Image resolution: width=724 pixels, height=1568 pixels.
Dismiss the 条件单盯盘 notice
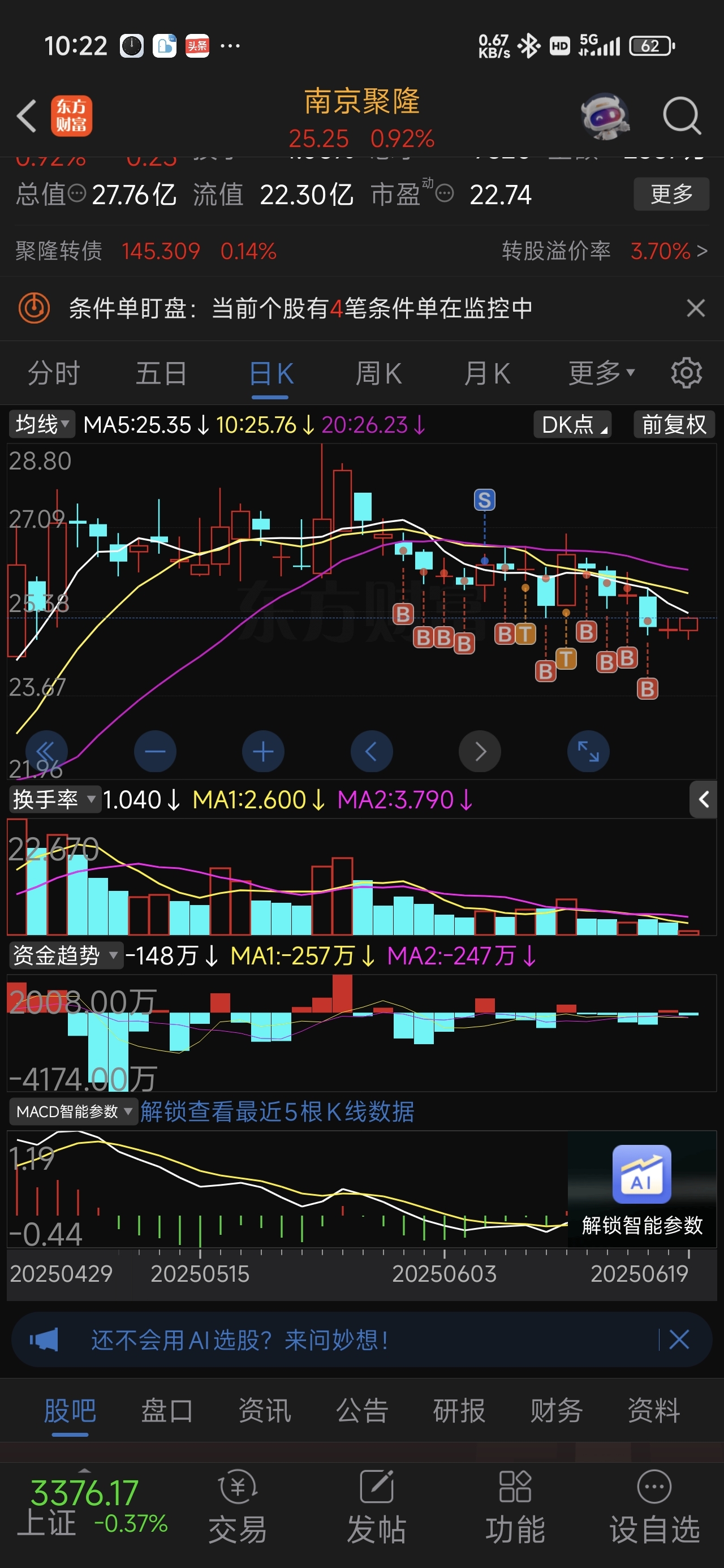click(695, 308)
